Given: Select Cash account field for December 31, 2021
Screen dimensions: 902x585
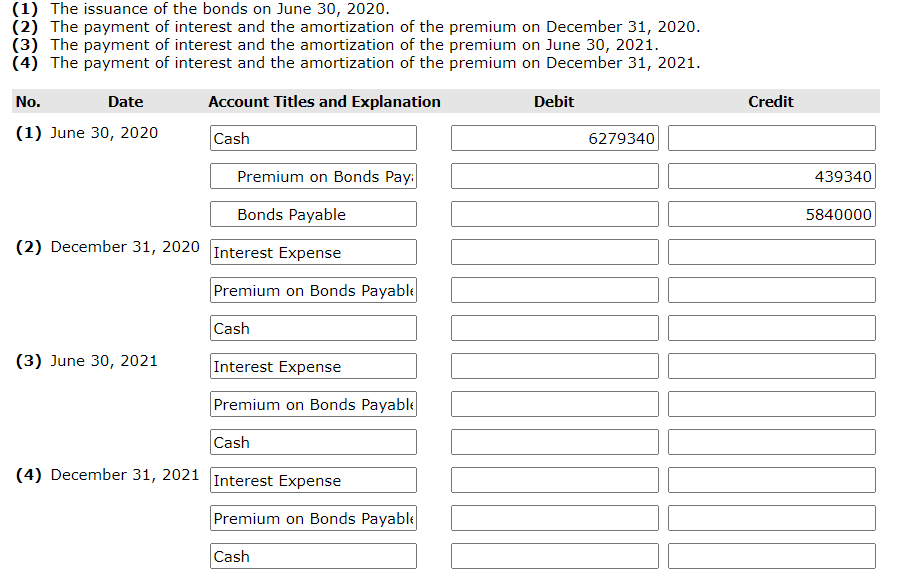Looking at the screenshot, I should pos(313,556).
